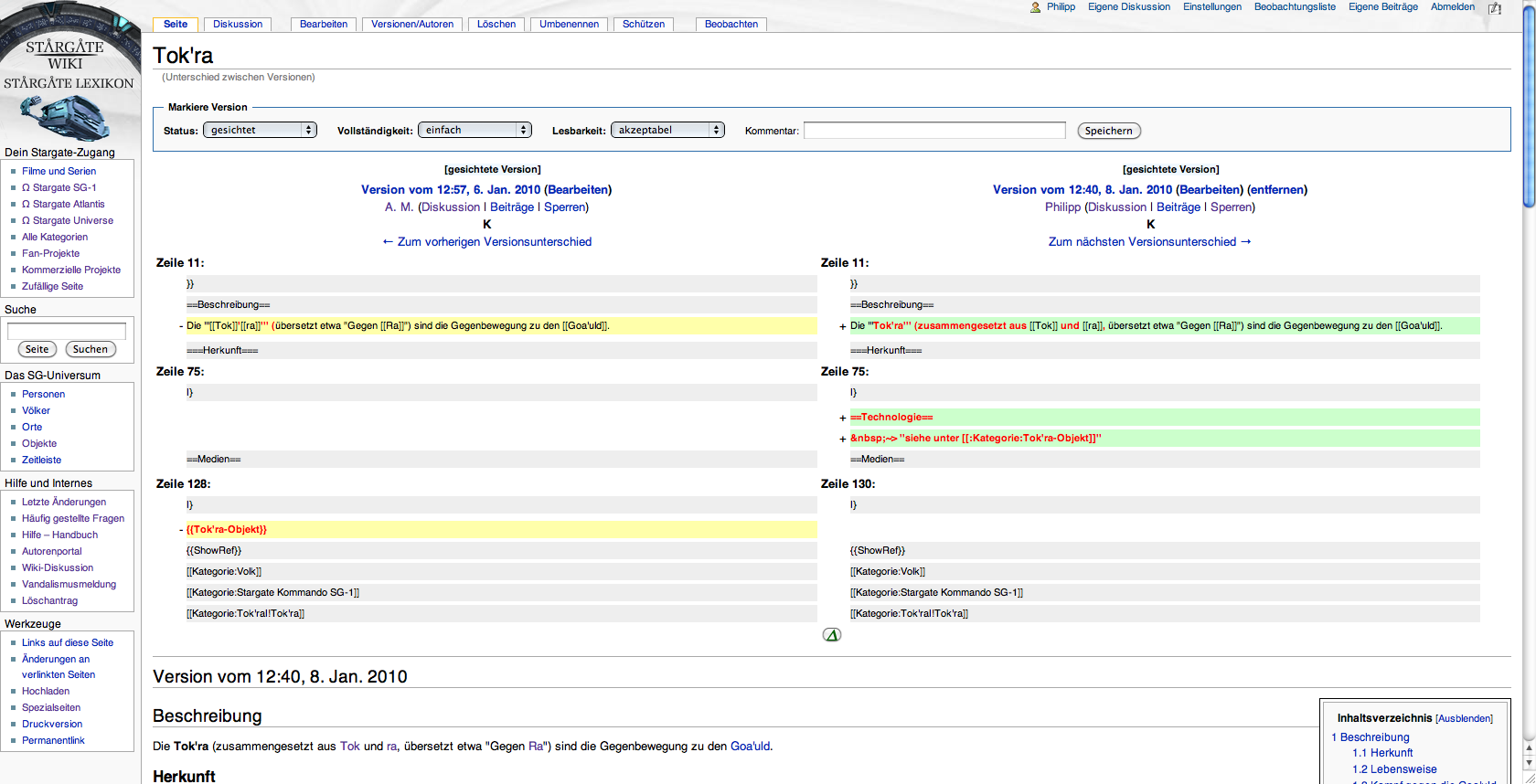Click the pencil note icon after Abmelden
The height and width of the screenshot is (784, 1536).
1495,8
